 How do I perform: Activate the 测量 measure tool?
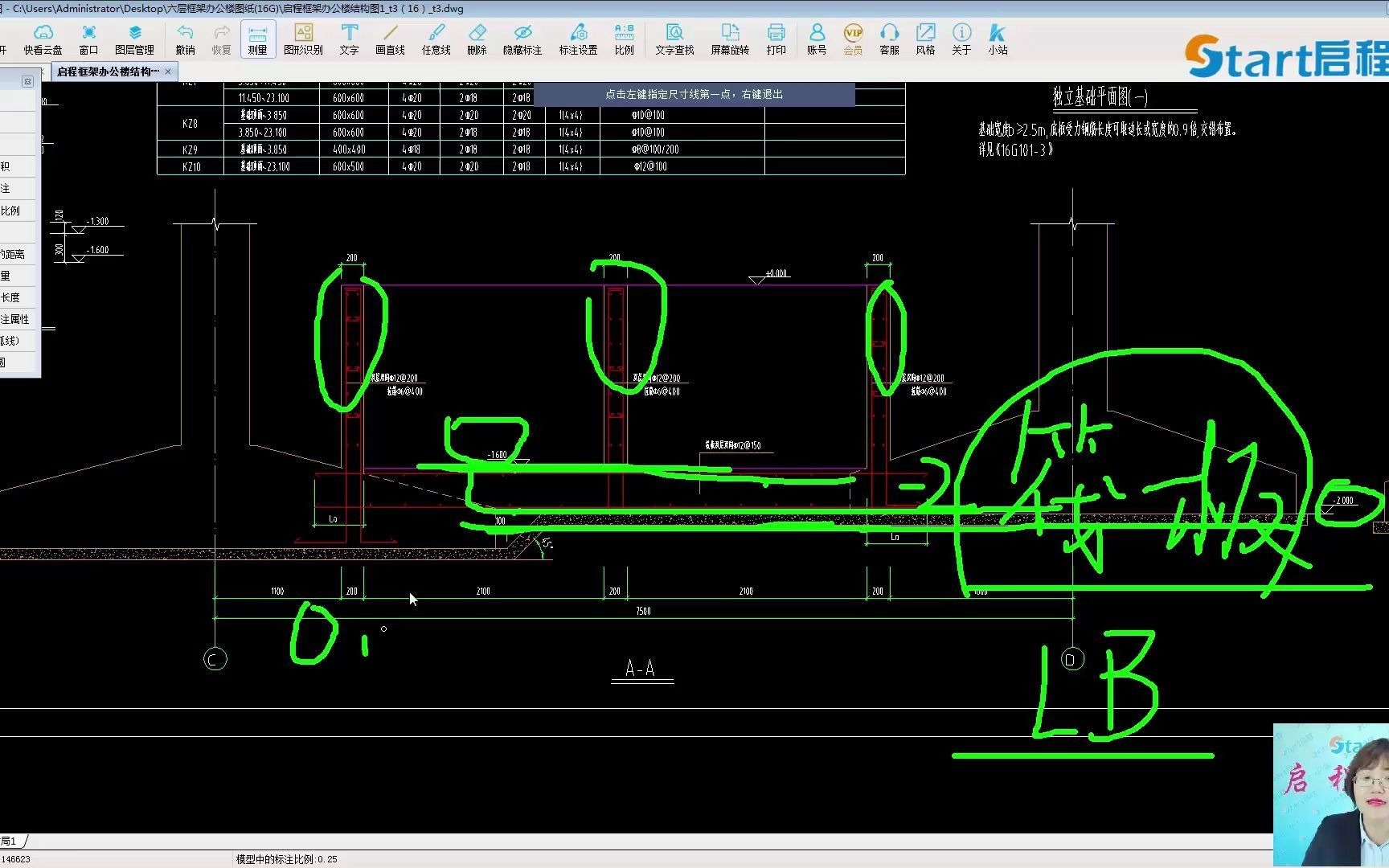tap(257, 39)
